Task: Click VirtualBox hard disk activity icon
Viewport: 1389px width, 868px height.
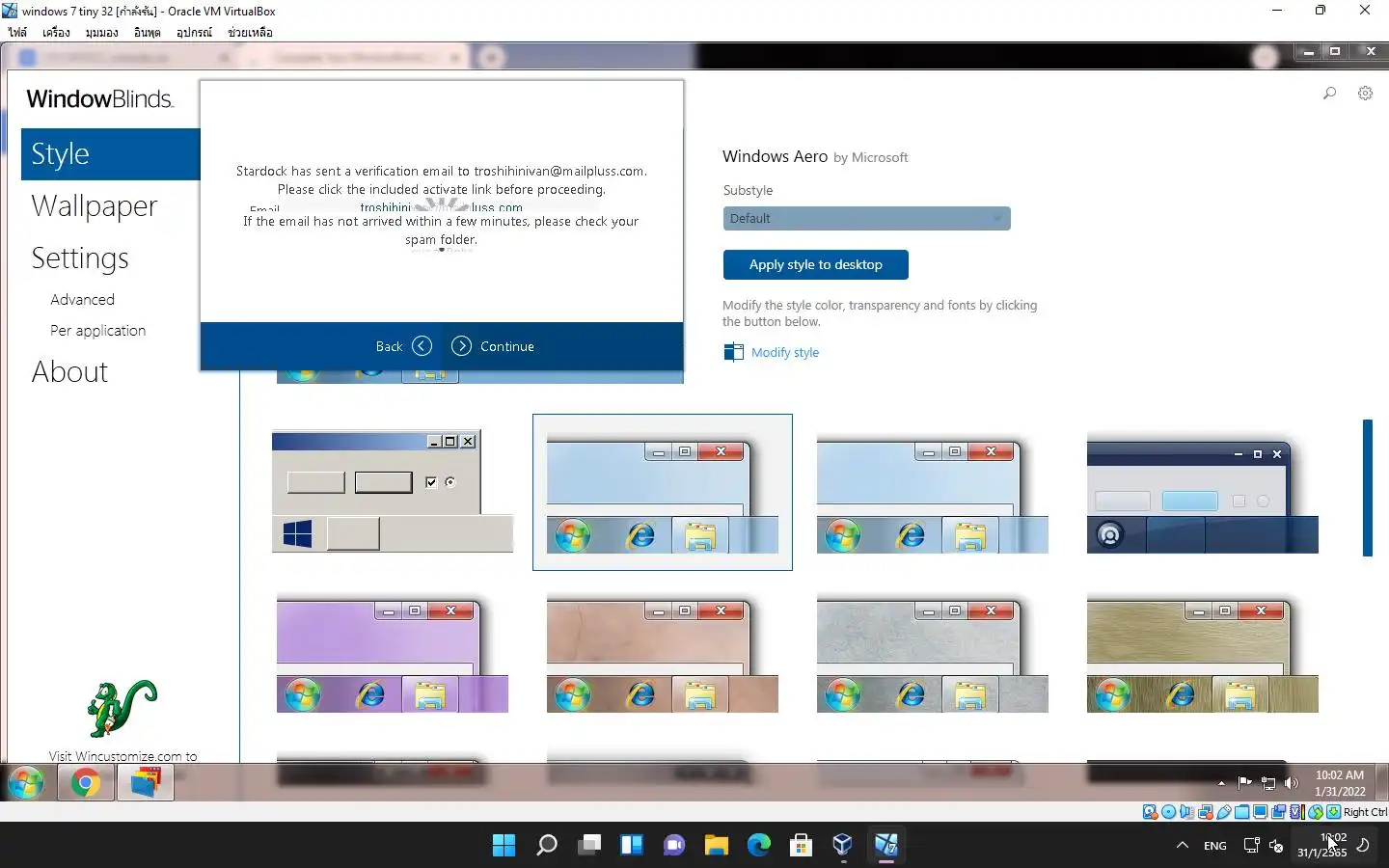Action: tap(1150, 812)
